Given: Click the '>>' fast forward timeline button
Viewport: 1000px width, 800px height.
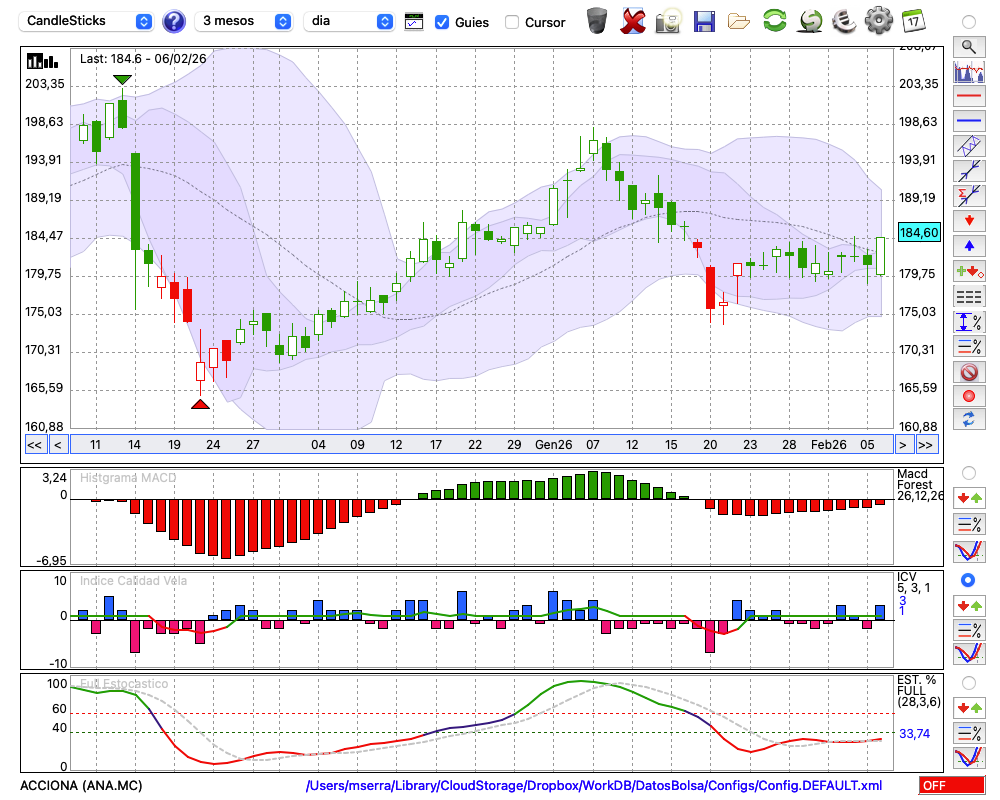Looking at the screenshot, I should click(x=926, y=444).
